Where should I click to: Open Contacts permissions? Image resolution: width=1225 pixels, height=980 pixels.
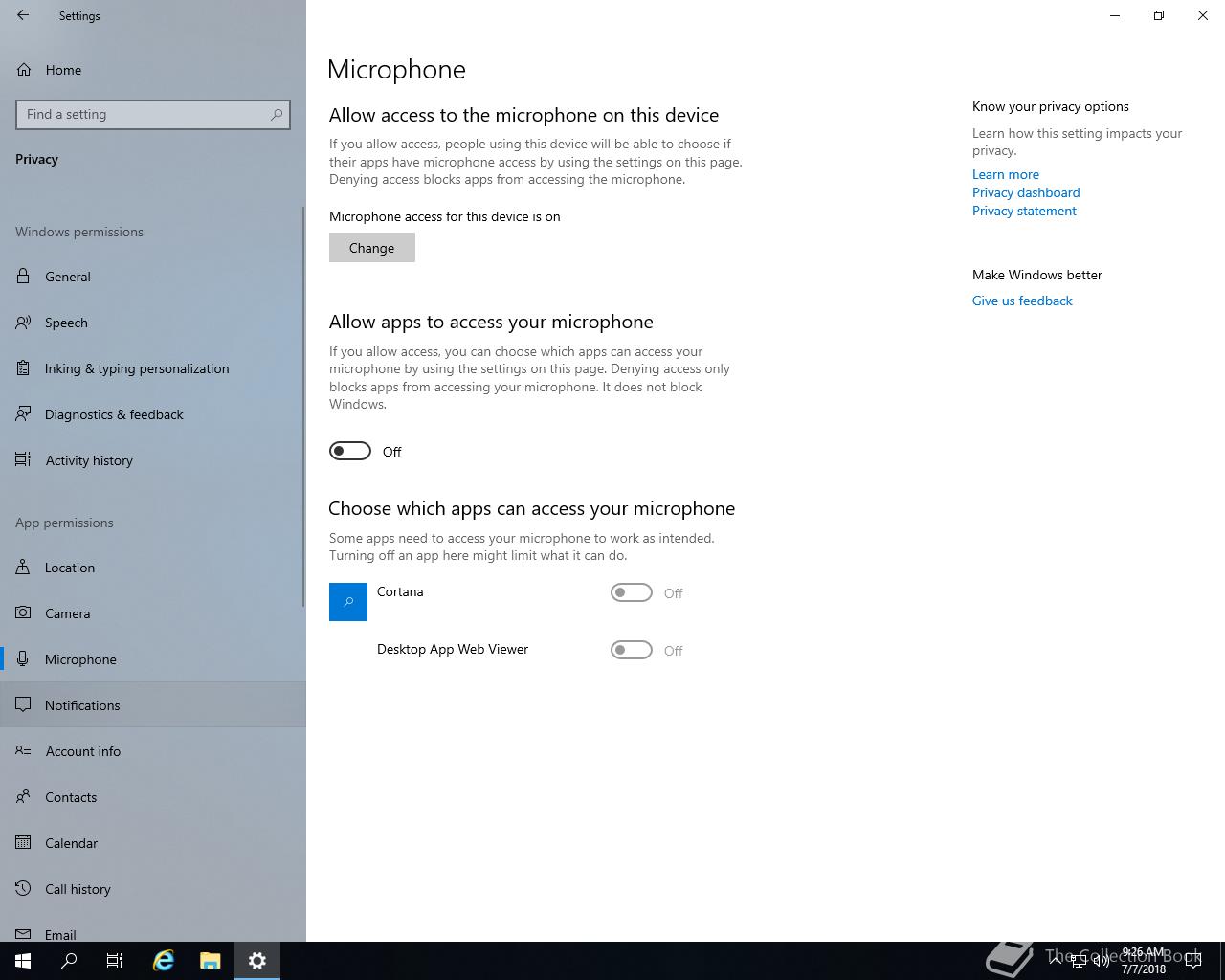(x=153, y=797)
